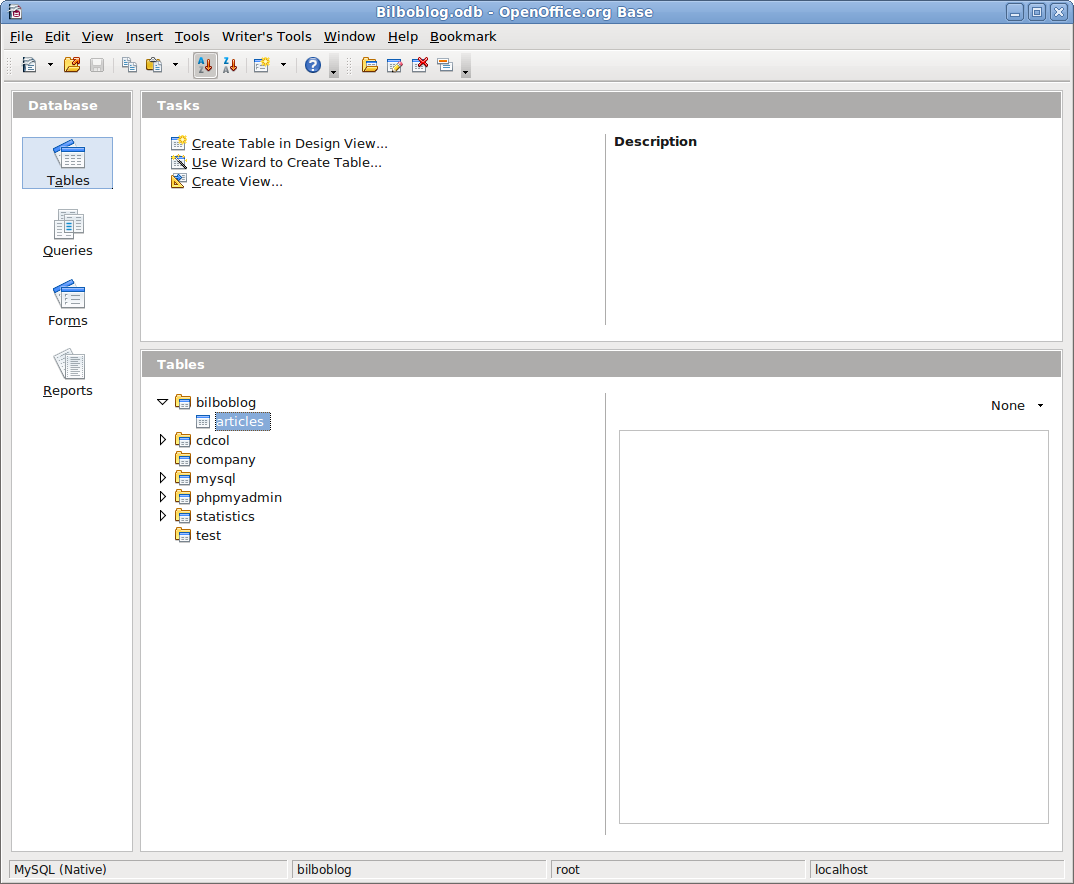Expand the statistics tree node

click(x=162, y=516)
